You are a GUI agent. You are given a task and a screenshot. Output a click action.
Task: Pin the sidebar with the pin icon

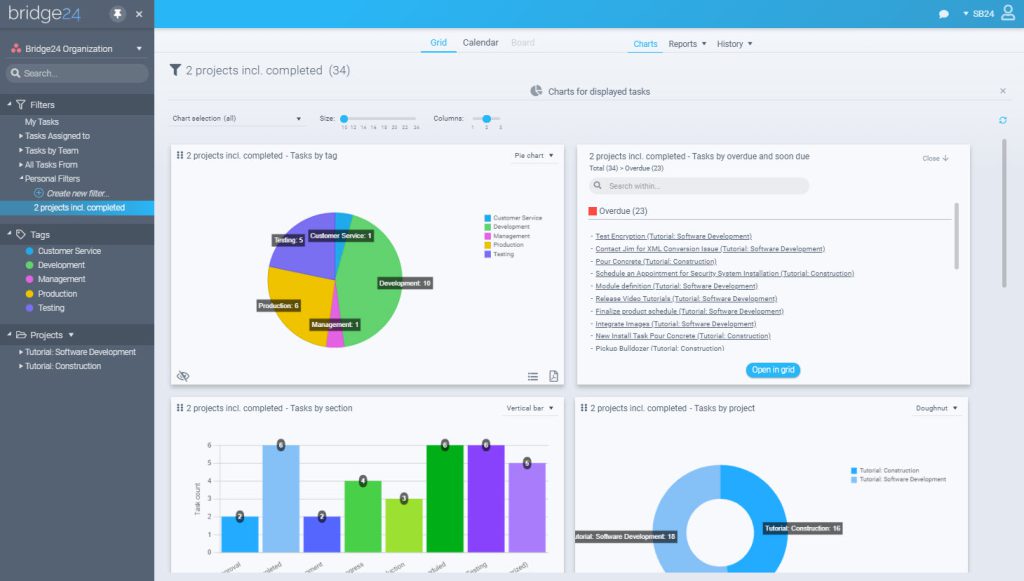tap(118, 14)
